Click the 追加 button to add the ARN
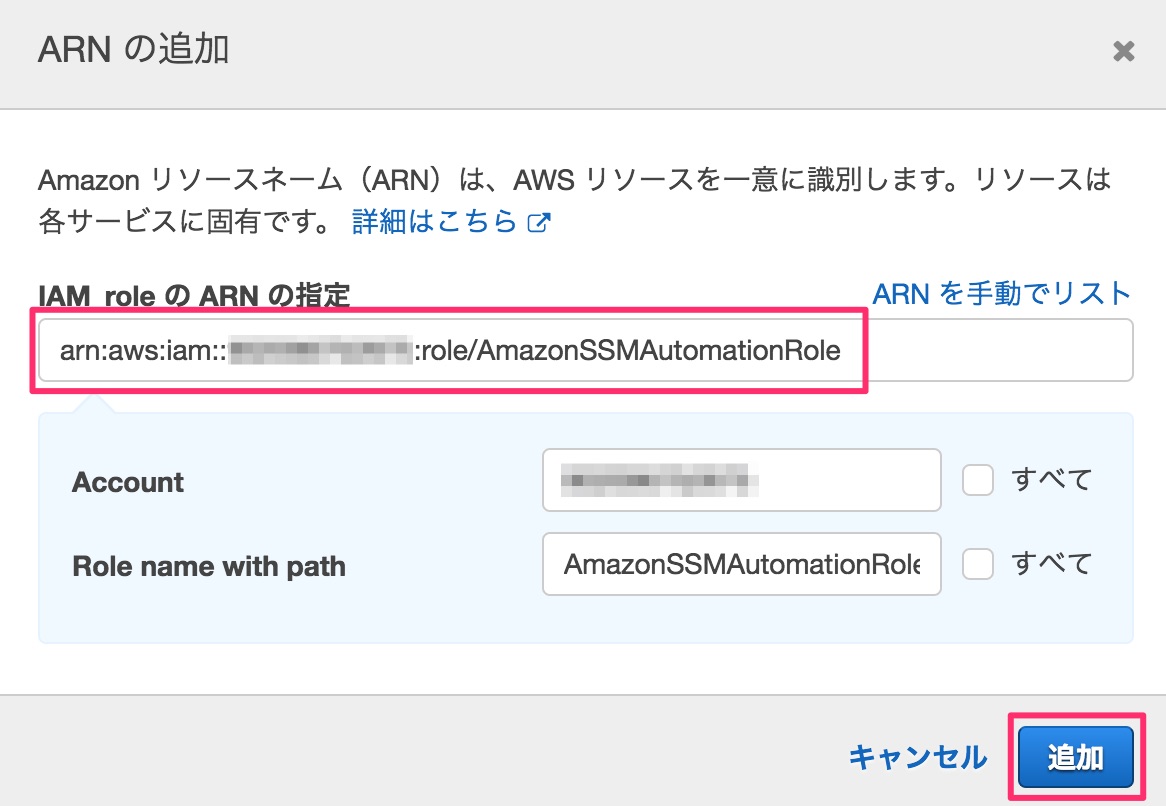The width and height of the screenshot is (1166, 806). tap(1075, 757)
